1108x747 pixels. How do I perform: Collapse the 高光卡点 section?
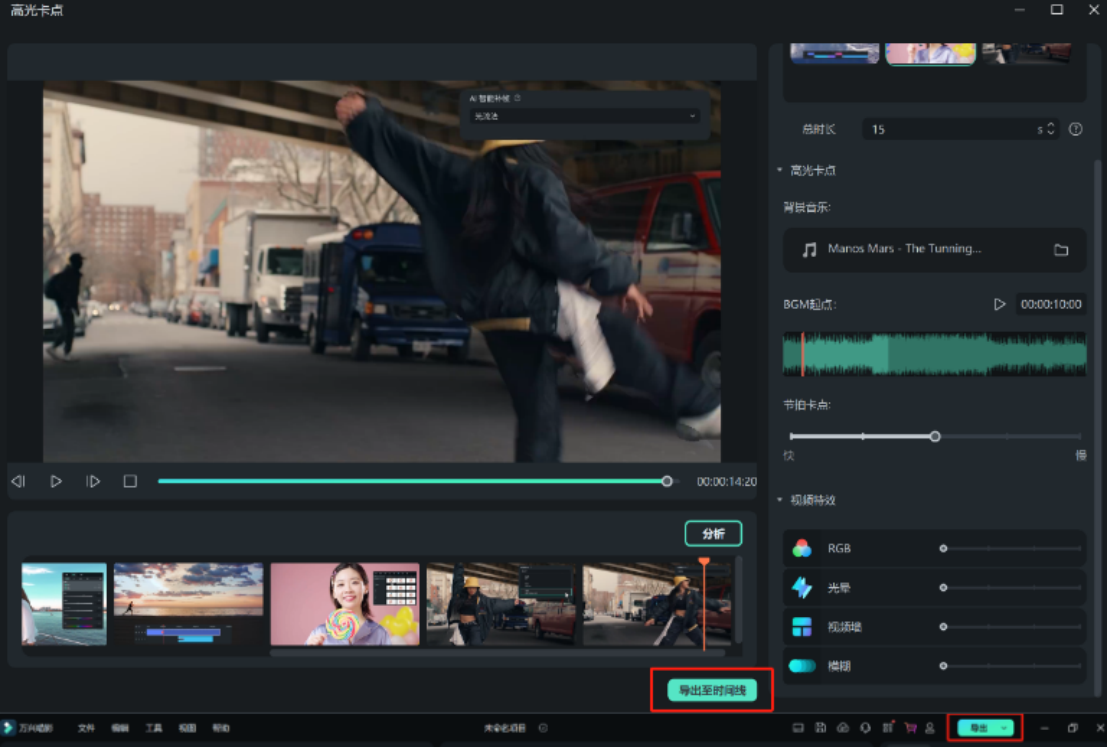pyautogui.click(x=780, y=170)
